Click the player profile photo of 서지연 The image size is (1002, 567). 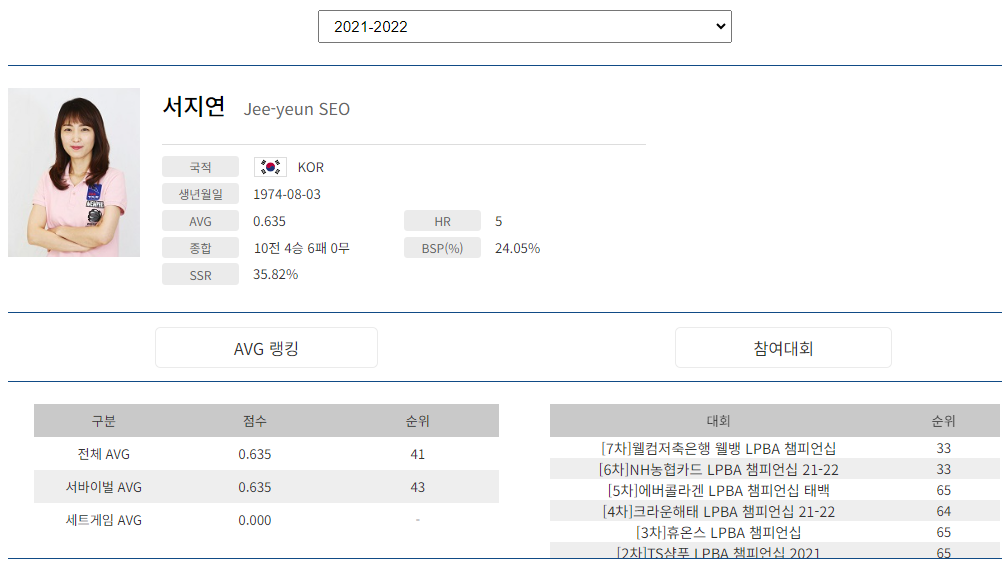point(74,173)
